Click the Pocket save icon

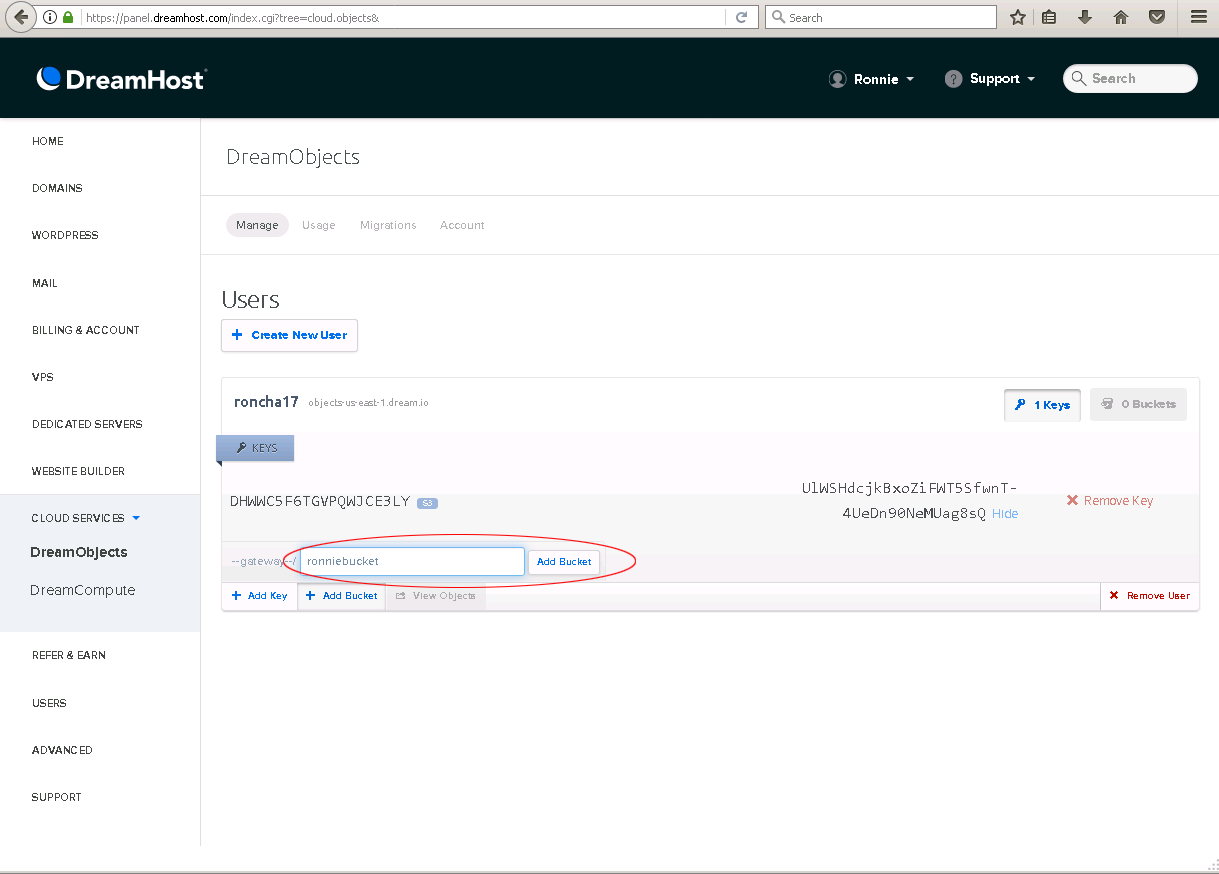[1157, 17]
